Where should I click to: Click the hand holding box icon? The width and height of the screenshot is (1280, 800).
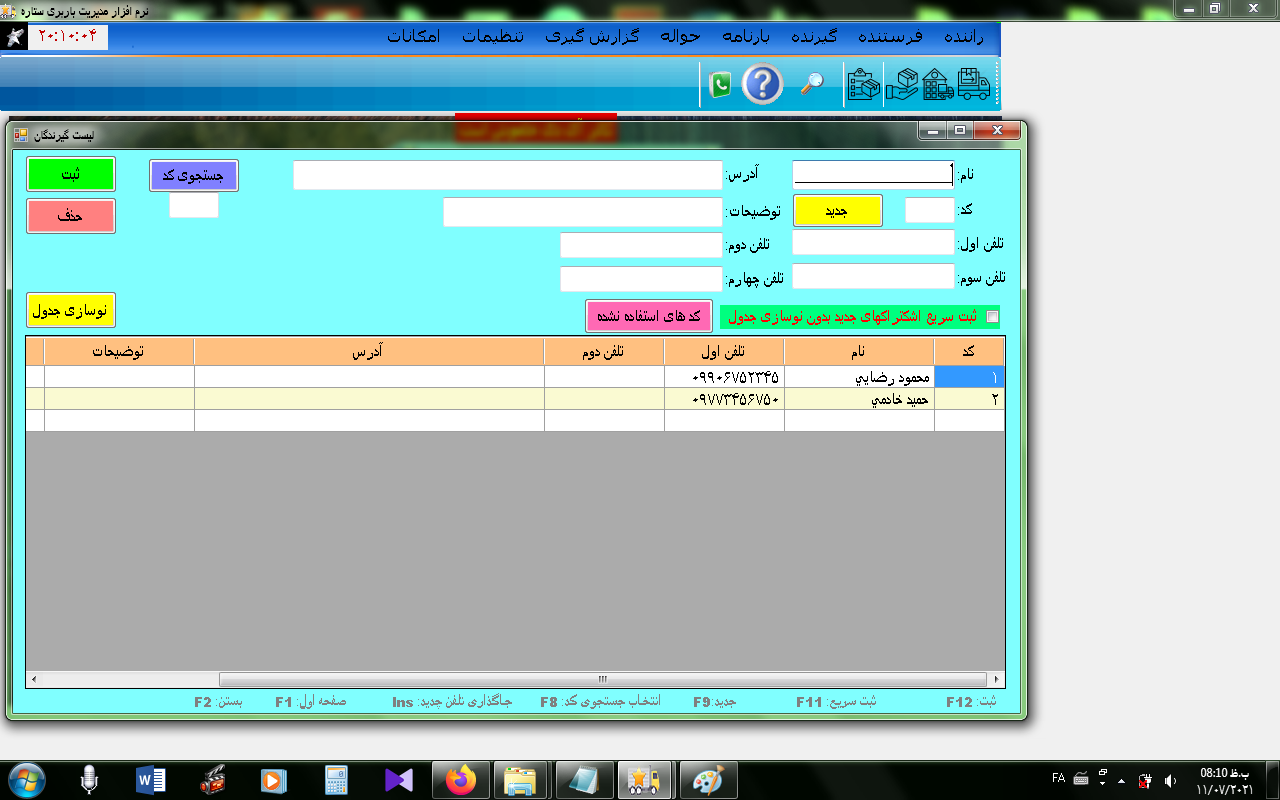[x=902, y=84]
